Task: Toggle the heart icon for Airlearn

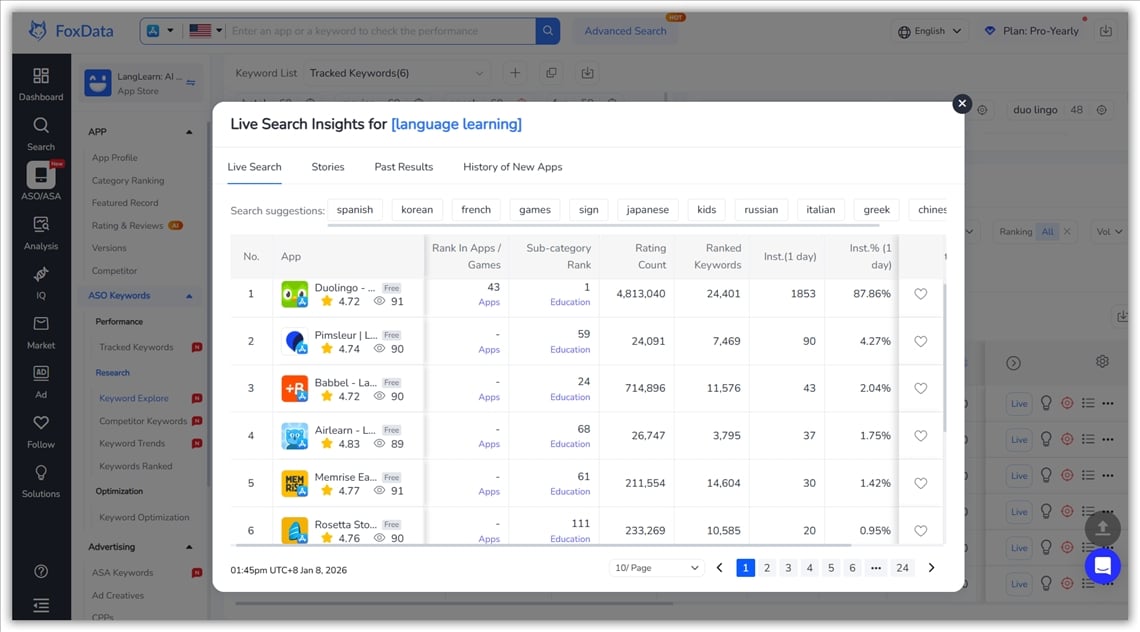Action: pos(921,436)
